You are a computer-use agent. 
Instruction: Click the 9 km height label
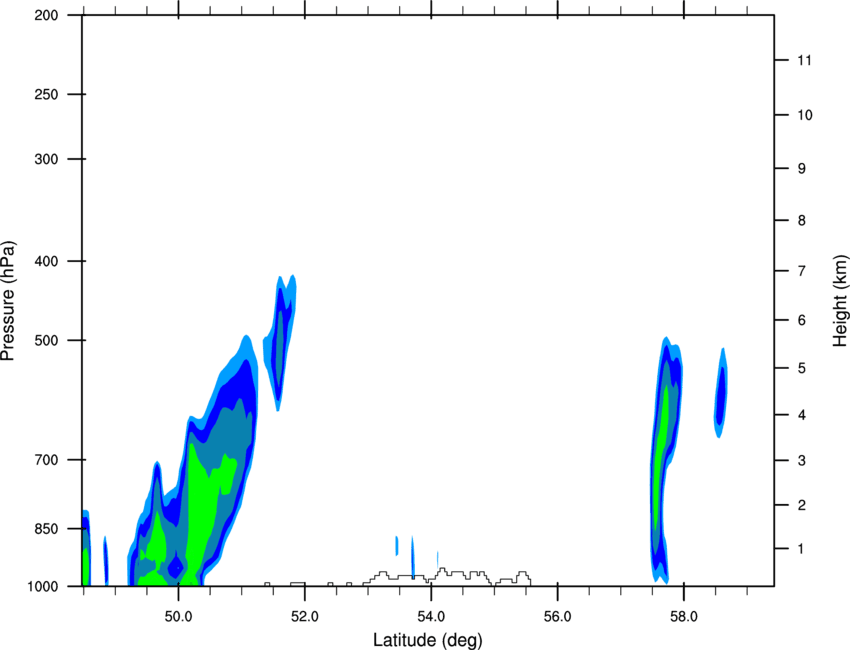[802, 169]
